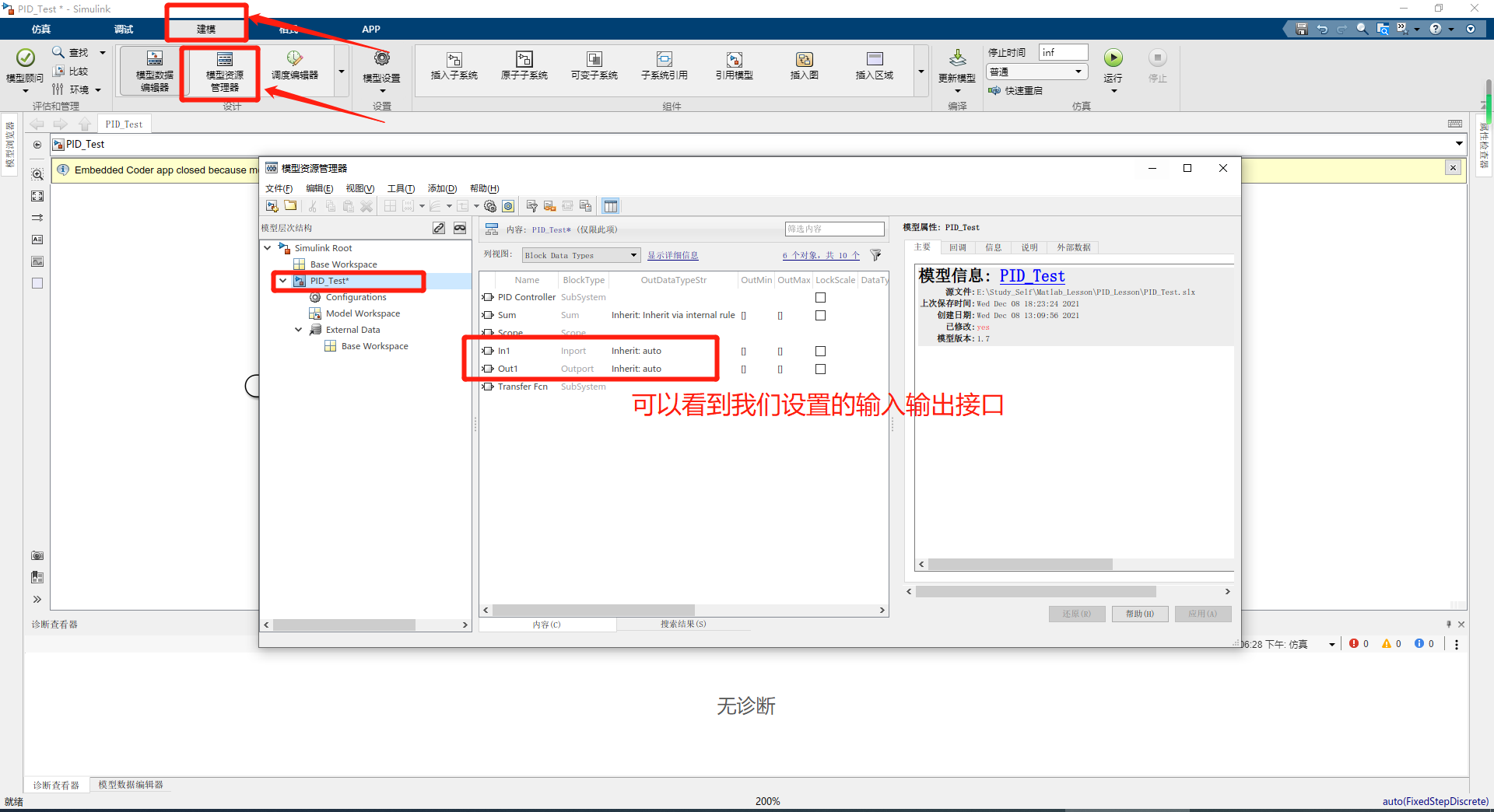
Task: Click the 引用模型 icon
Action: click(734, 66)
